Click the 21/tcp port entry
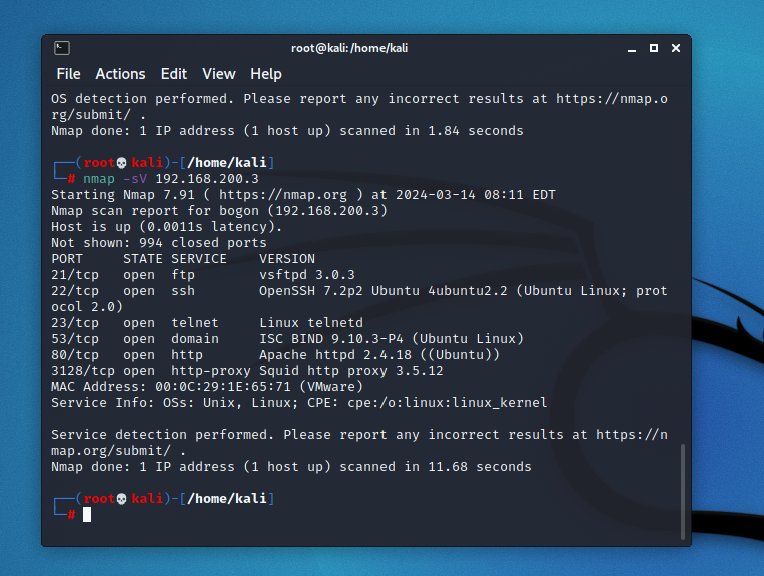 pyautogui.click(x=75, y=275)
